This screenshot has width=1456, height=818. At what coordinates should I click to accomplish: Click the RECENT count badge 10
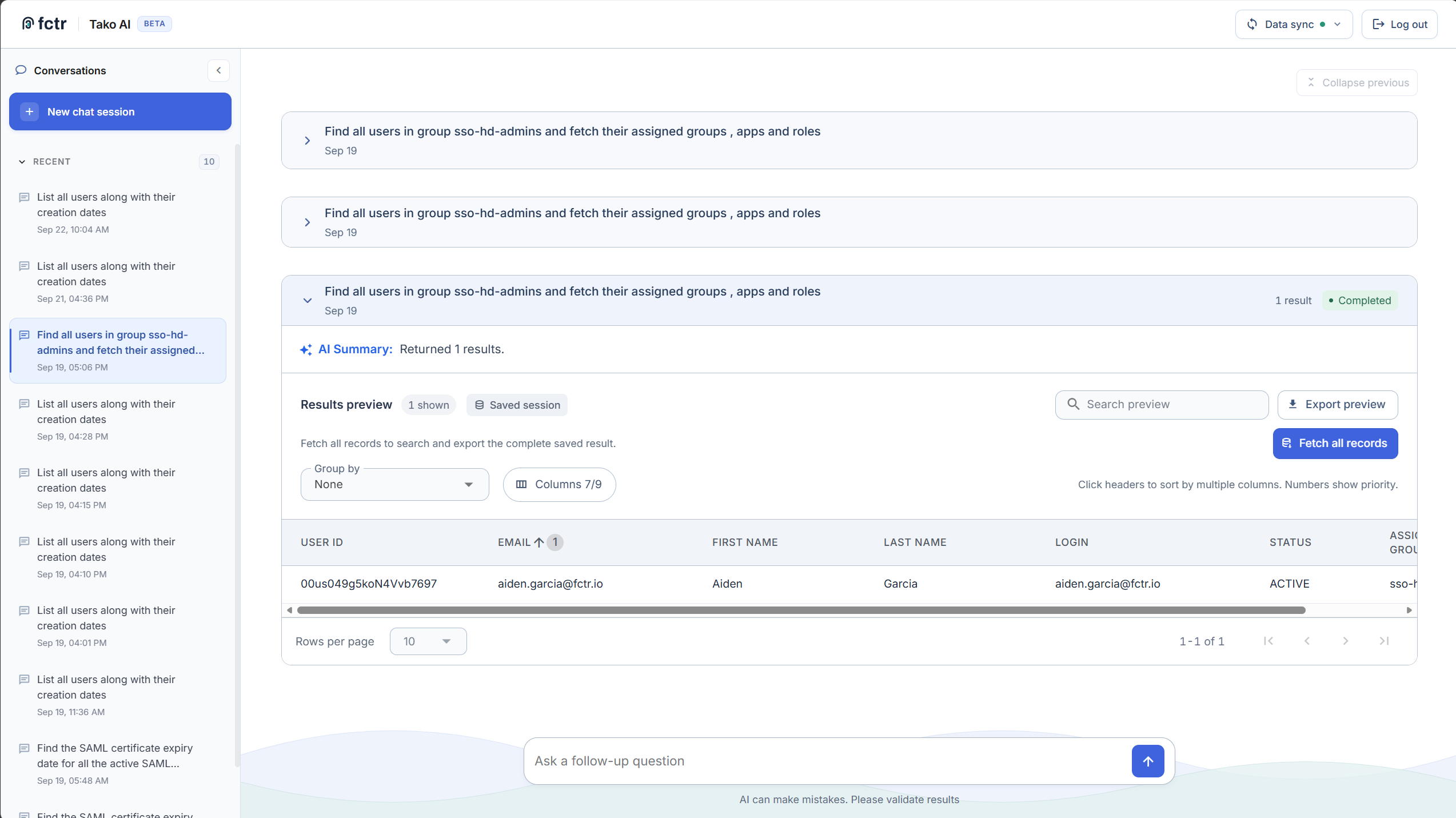209,162
